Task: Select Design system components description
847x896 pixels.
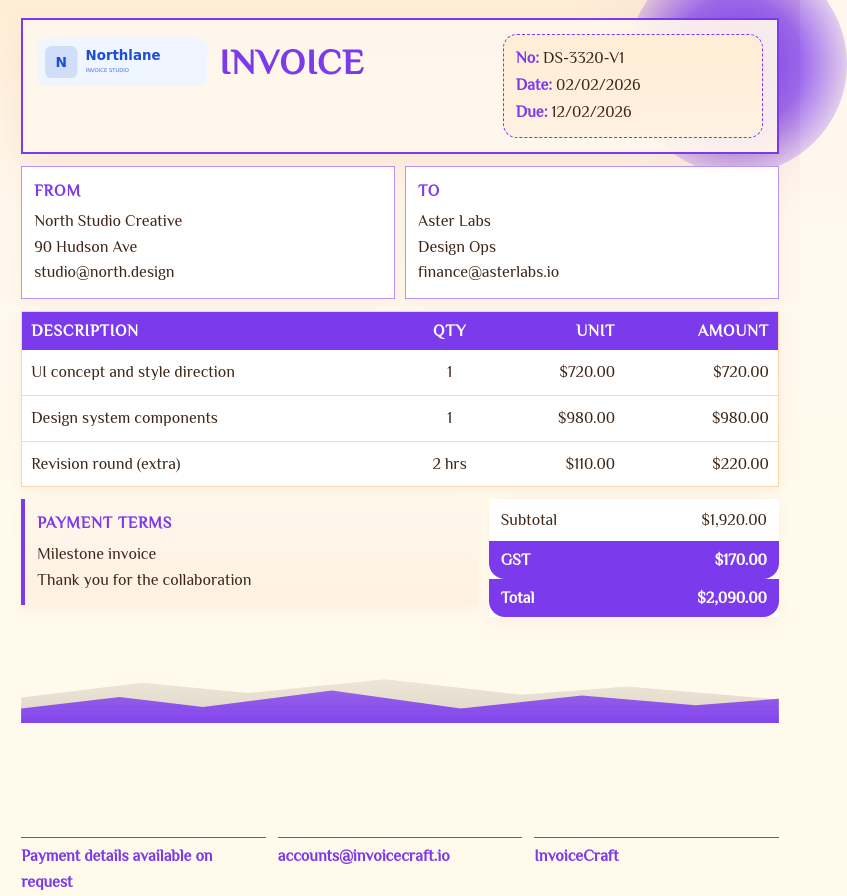Action: pos(125,418)
